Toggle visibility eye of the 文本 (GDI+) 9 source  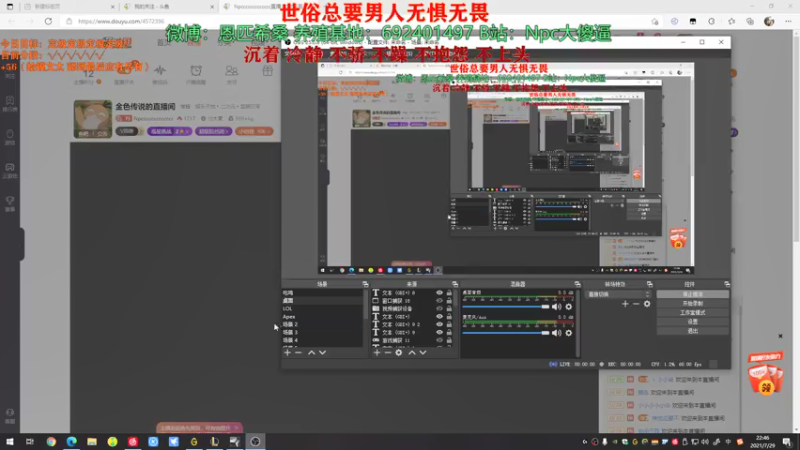tap(439, 332)
